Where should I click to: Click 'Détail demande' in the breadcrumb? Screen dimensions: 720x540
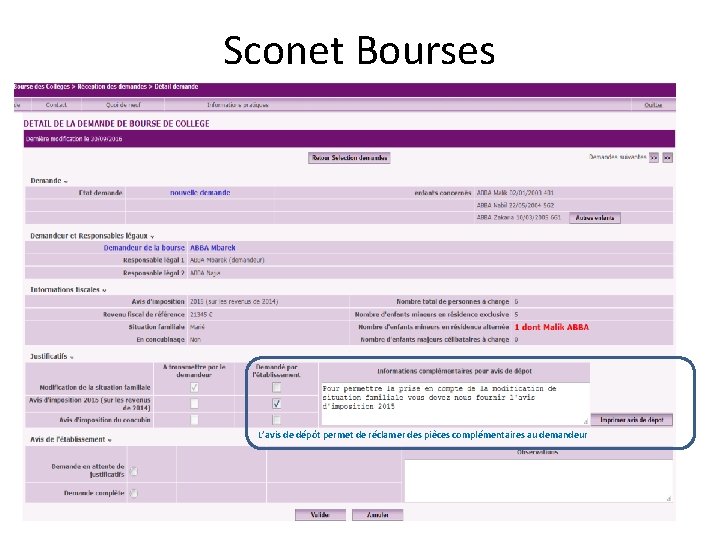[x=176, y=87]
